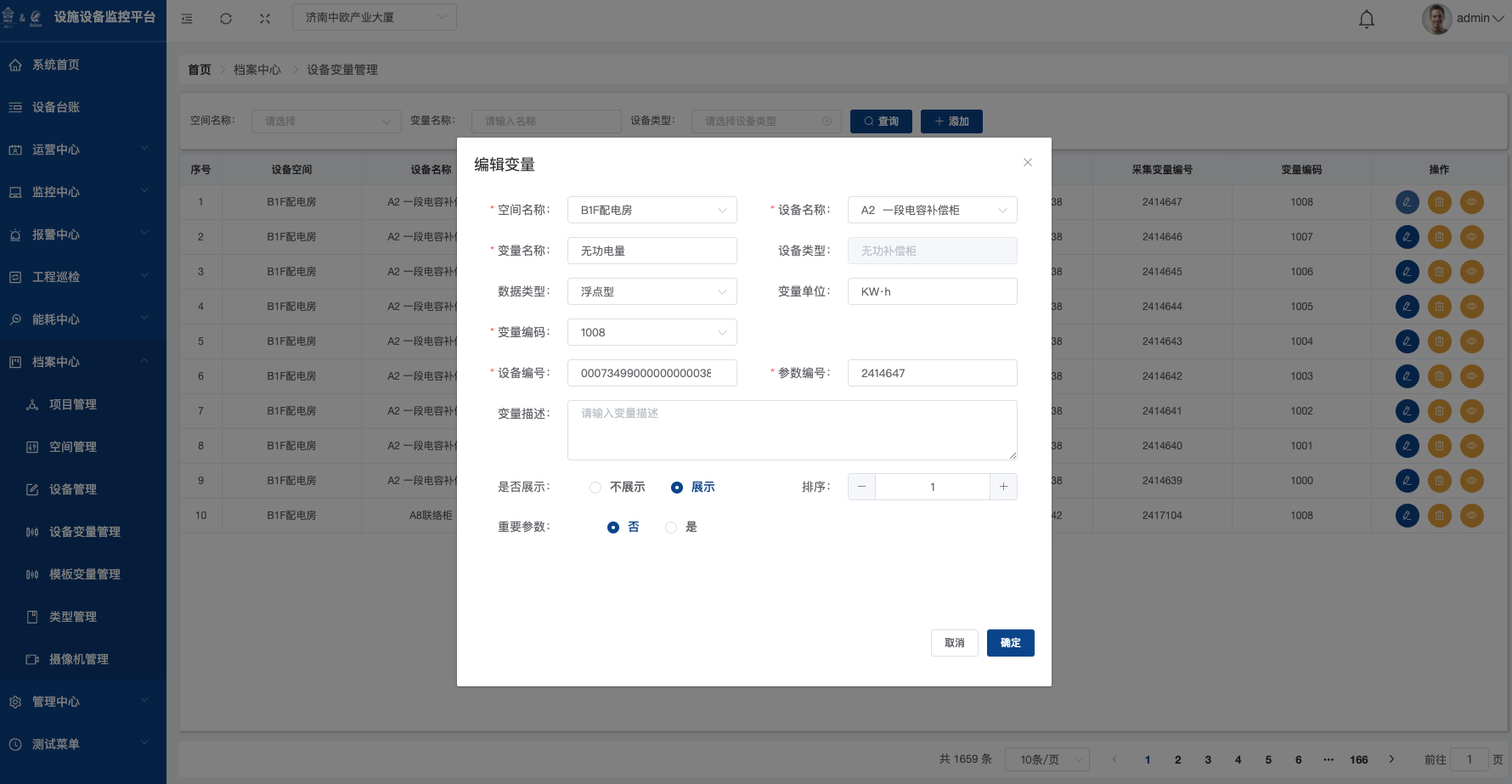Image resolution: width=1512 pixels, height=784 pixels.
Task: Close the 编辑变量 dialog with X icon
Action: coord(1027,162)
